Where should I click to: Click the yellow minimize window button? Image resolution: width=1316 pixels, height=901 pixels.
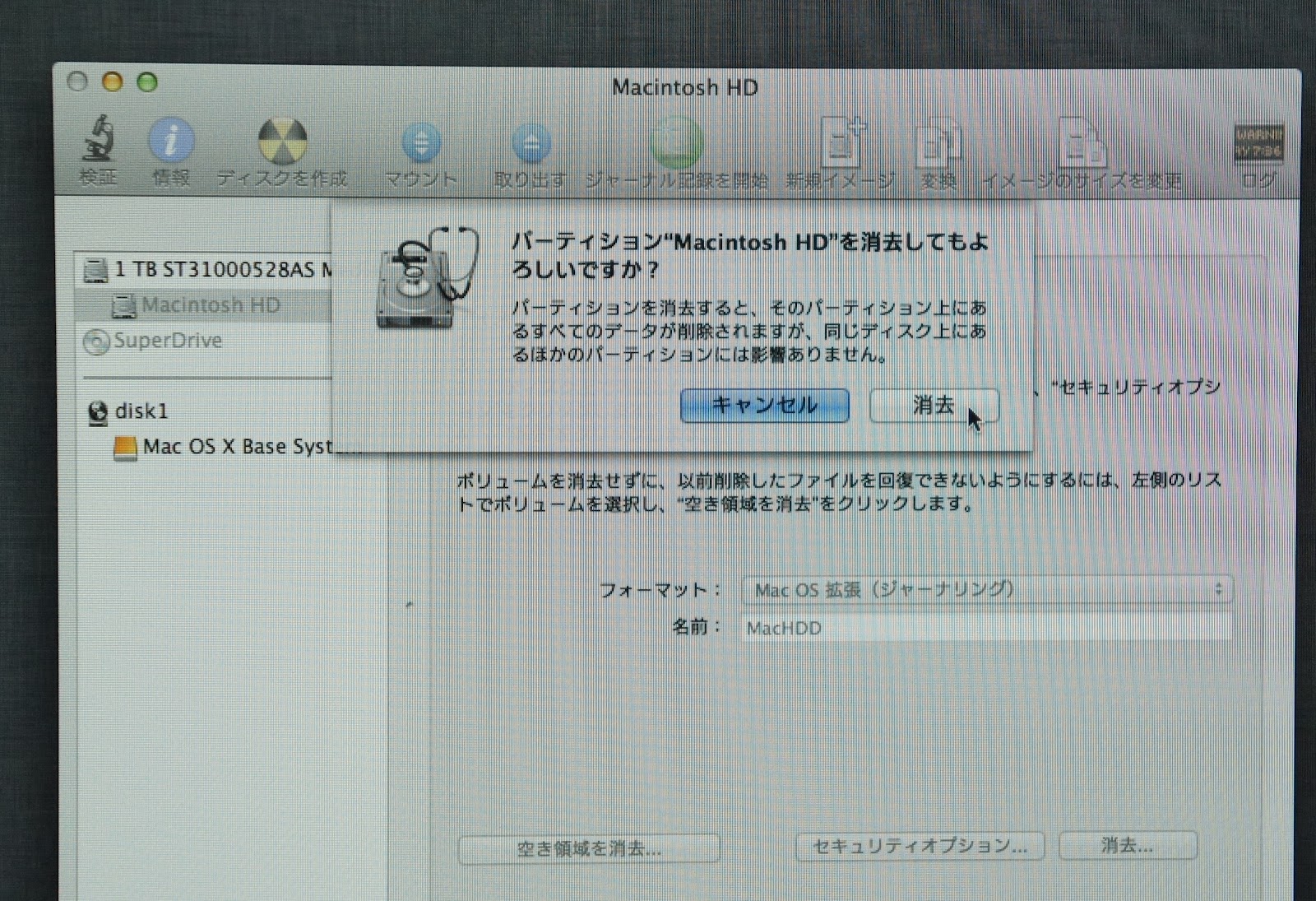point(112,81)
